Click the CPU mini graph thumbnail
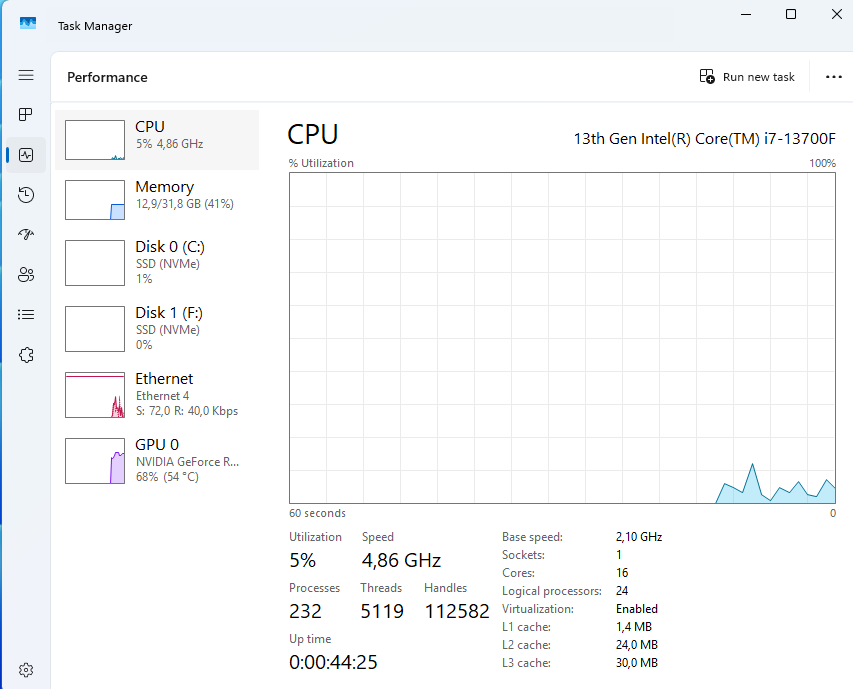853x689 pixels. point(95,140)
